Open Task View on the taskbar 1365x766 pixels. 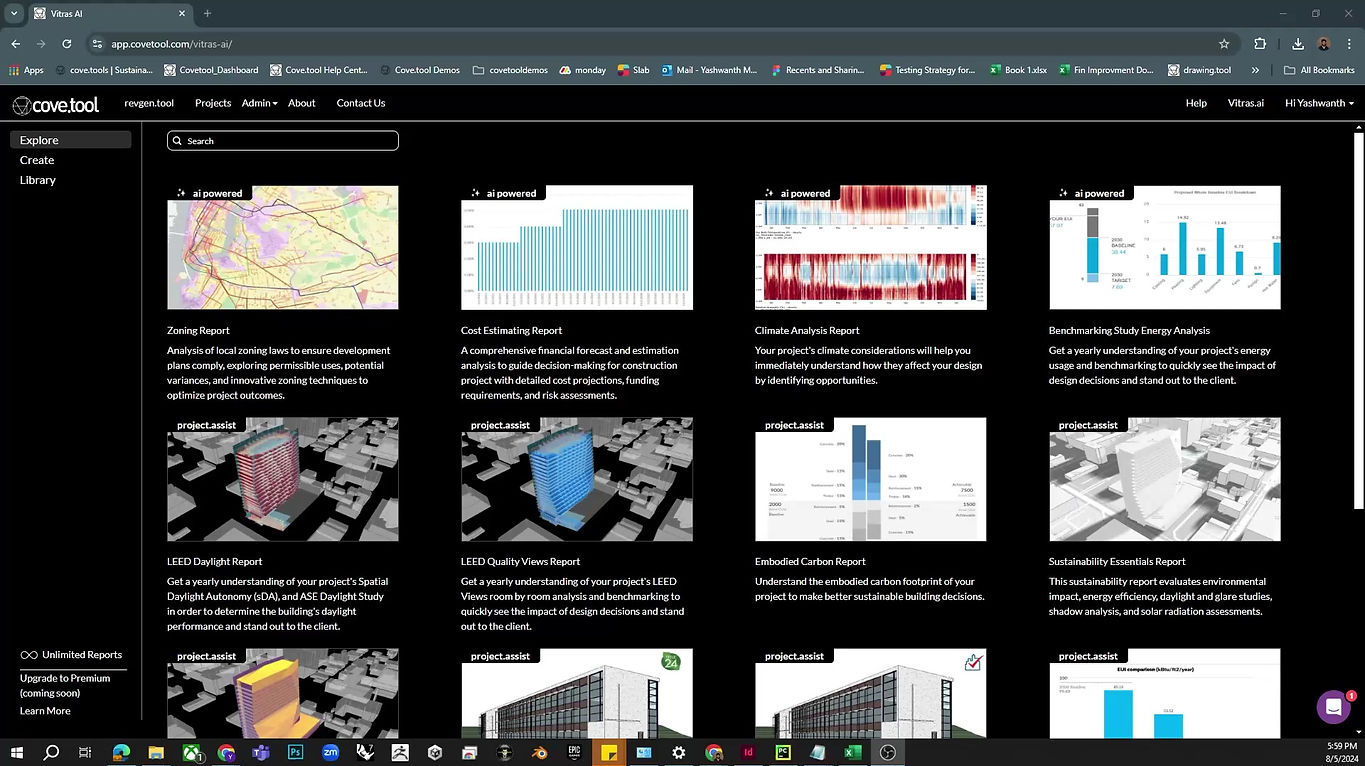click(x=85, y=752)
